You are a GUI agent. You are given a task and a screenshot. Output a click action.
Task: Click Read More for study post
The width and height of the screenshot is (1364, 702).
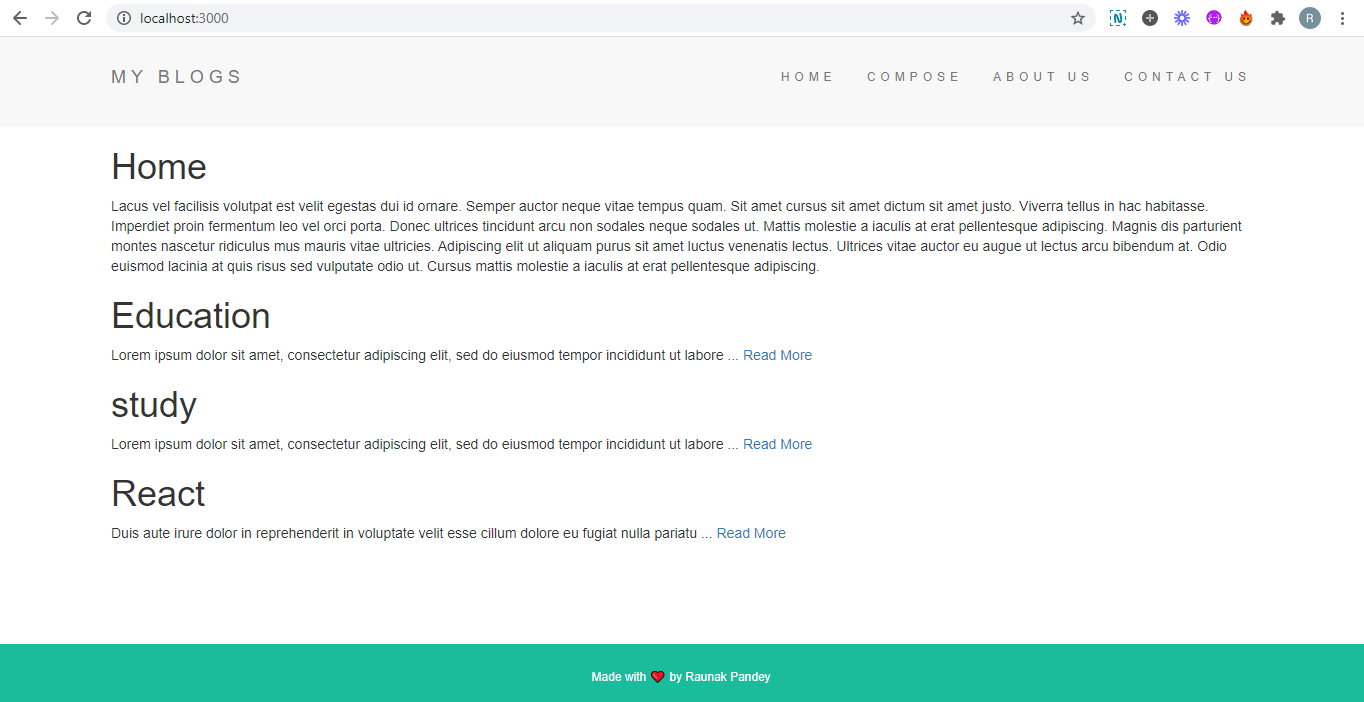(x=777, y=444)
